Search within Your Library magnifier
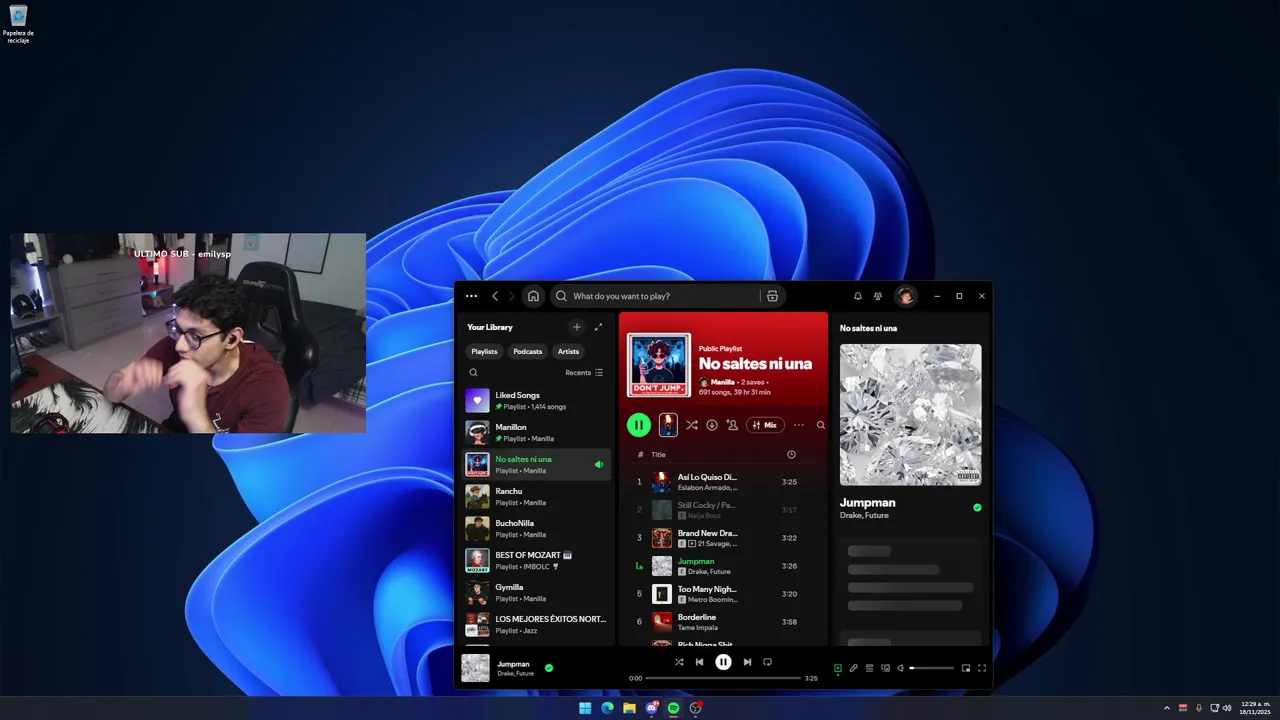The width and height of the screenshot is (1280, 720). point(473,373)
